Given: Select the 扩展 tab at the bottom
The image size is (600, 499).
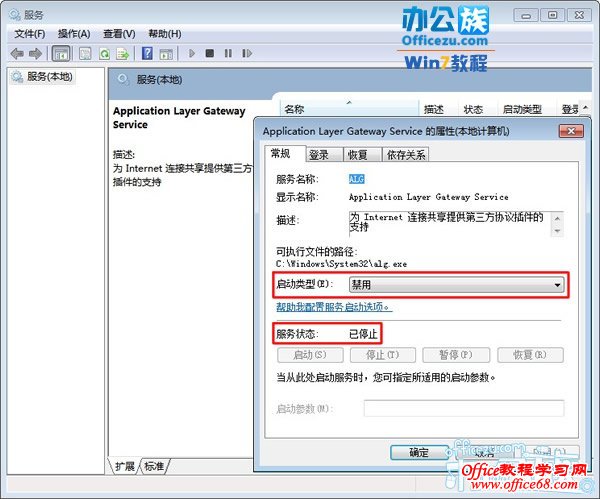Looking at the screenshot, I should (x=125, y=466).
